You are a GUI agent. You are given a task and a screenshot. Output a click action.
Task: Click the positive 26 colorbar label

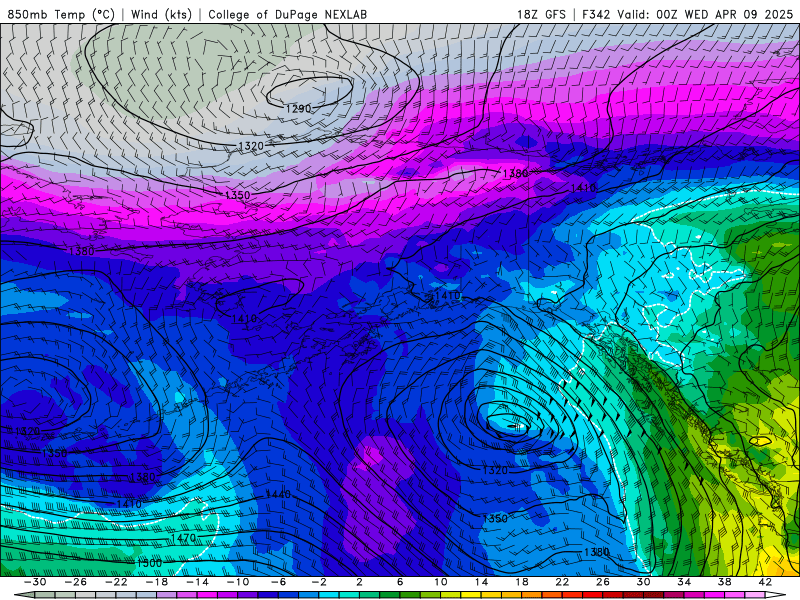603,582
